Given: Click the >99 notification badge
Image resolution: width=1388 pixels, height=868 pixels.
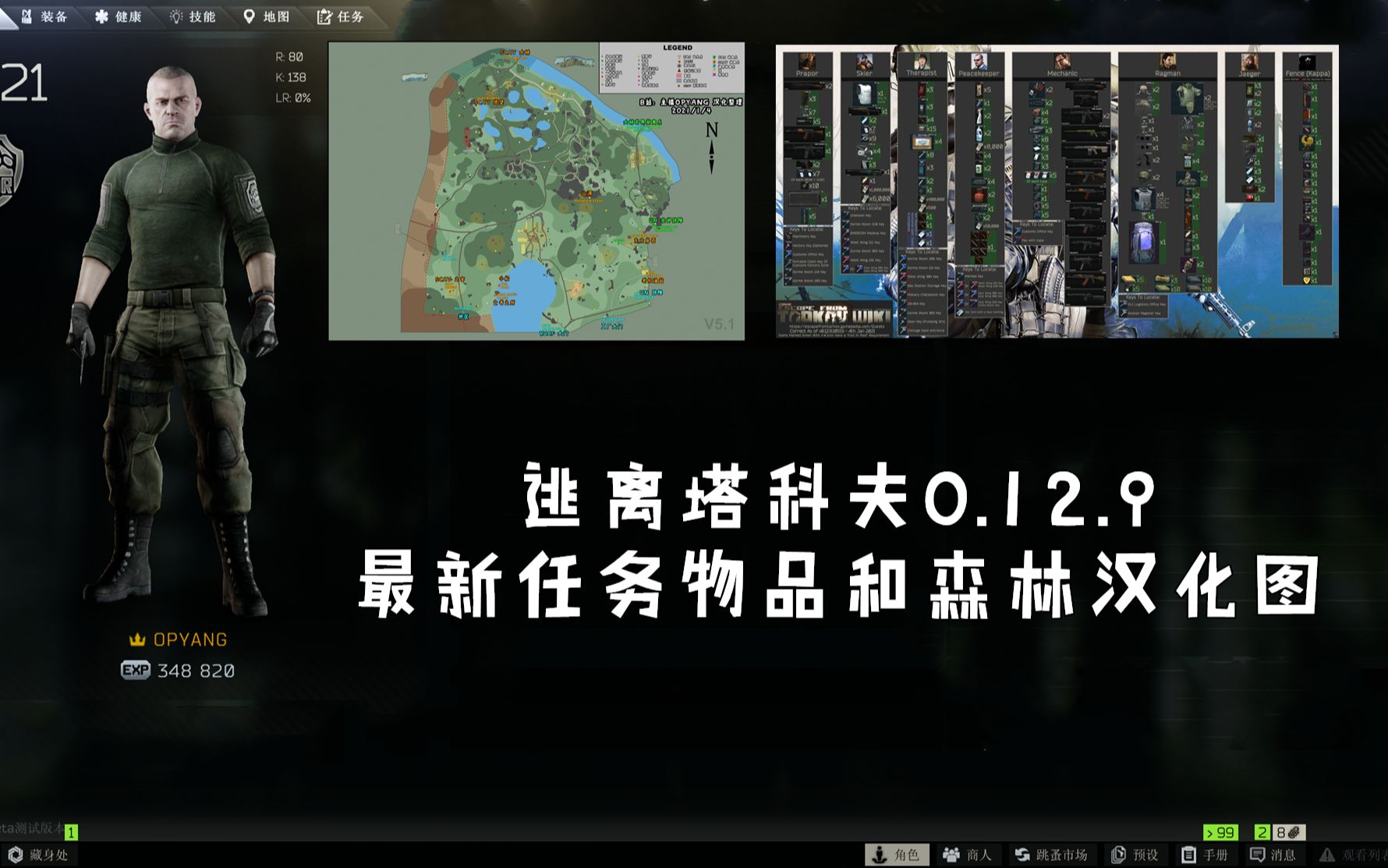Looking at the screenshot, I should (1220, 832).
